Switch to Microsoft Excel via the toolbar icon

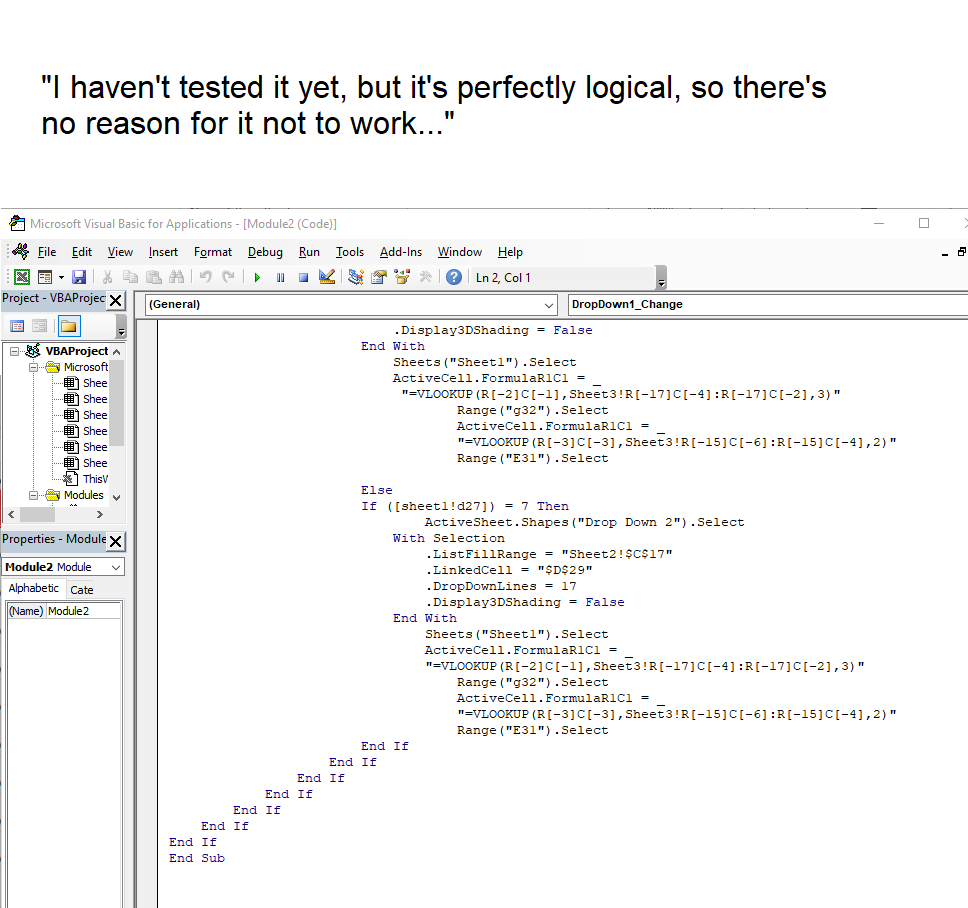tap(22, 277)
